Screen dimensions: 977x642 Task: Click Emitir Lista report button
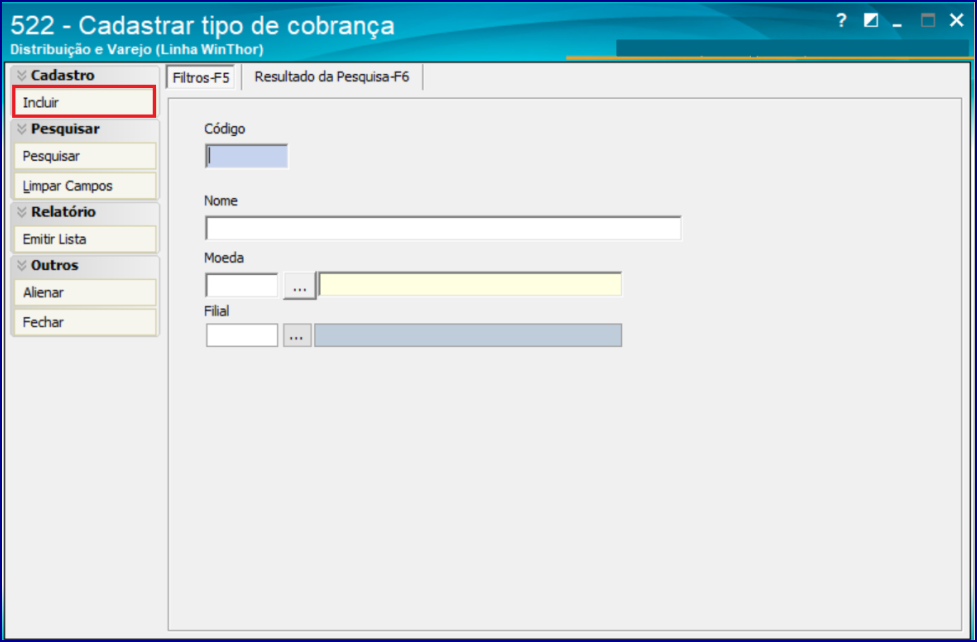[85, 239]
